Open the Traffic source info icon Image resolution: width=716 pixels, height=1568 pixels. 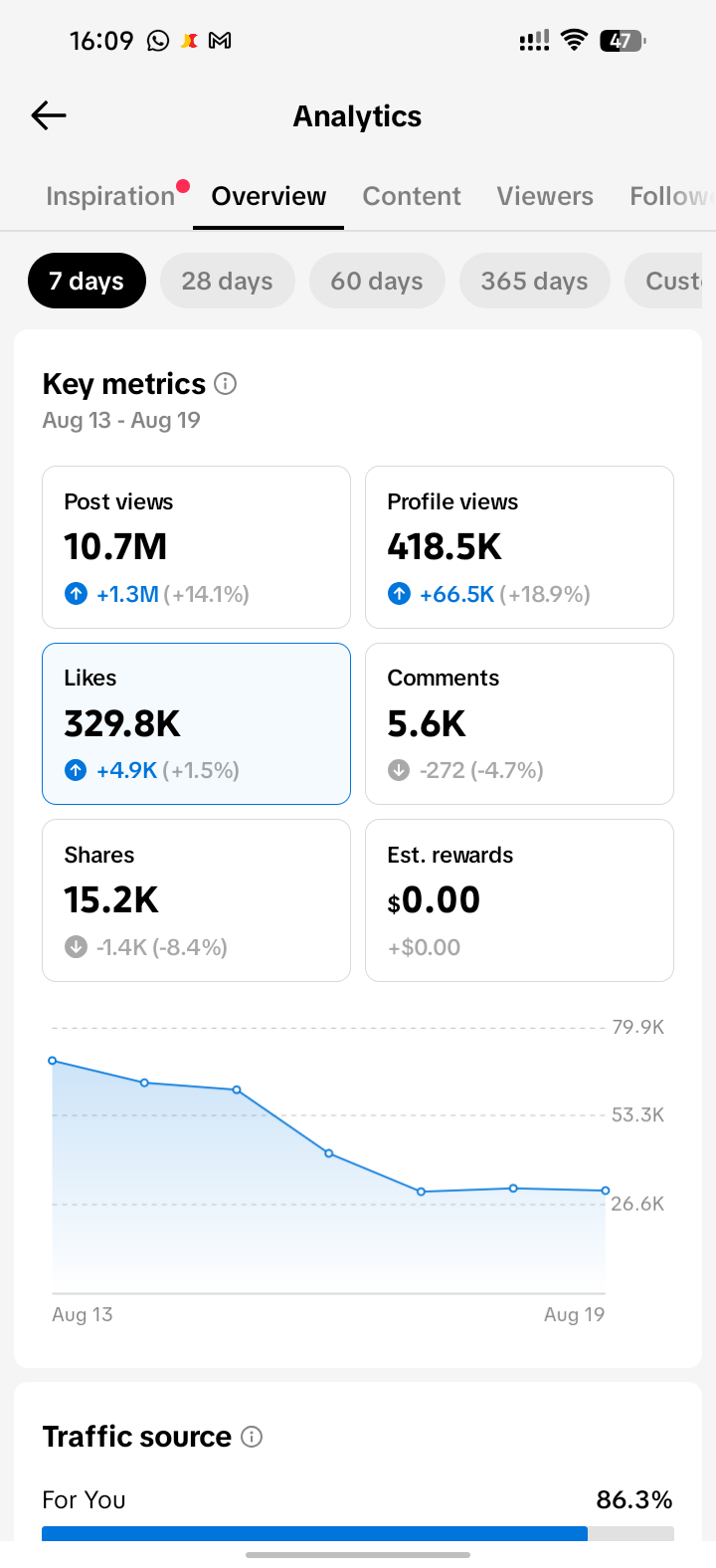pos(253,1436)
